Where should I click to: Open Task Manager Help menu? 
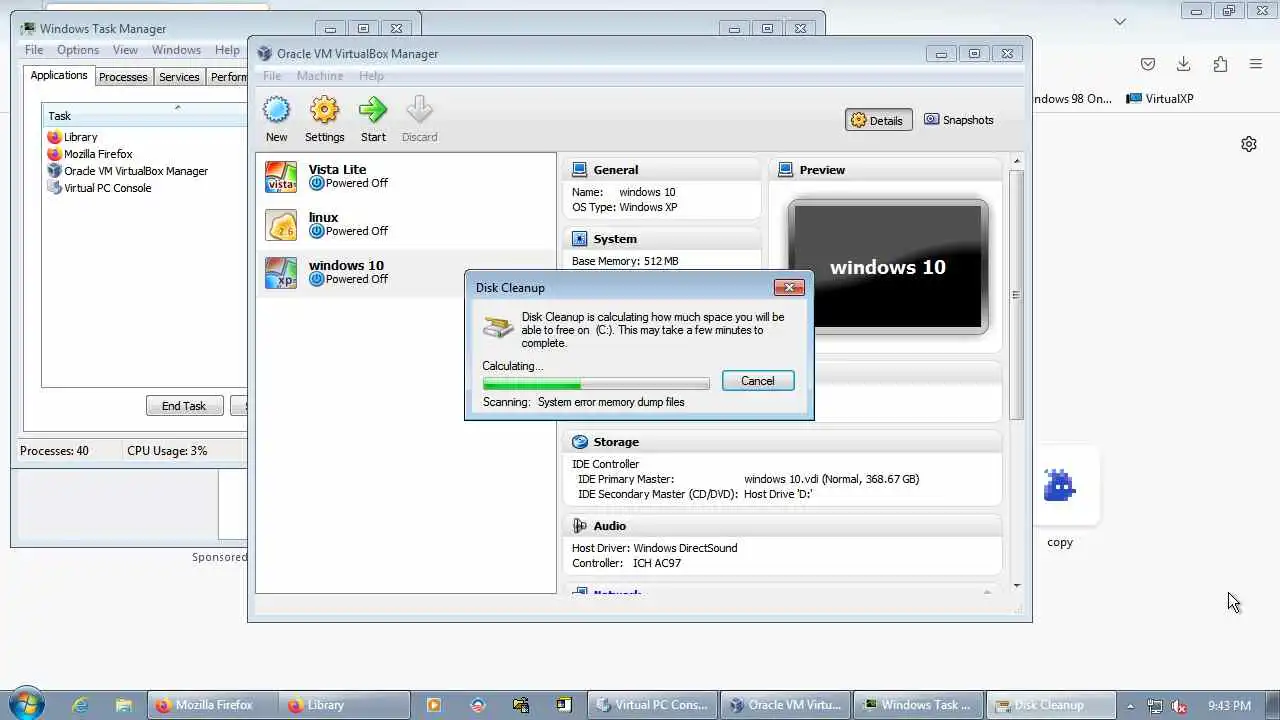[x=227, y=50]
